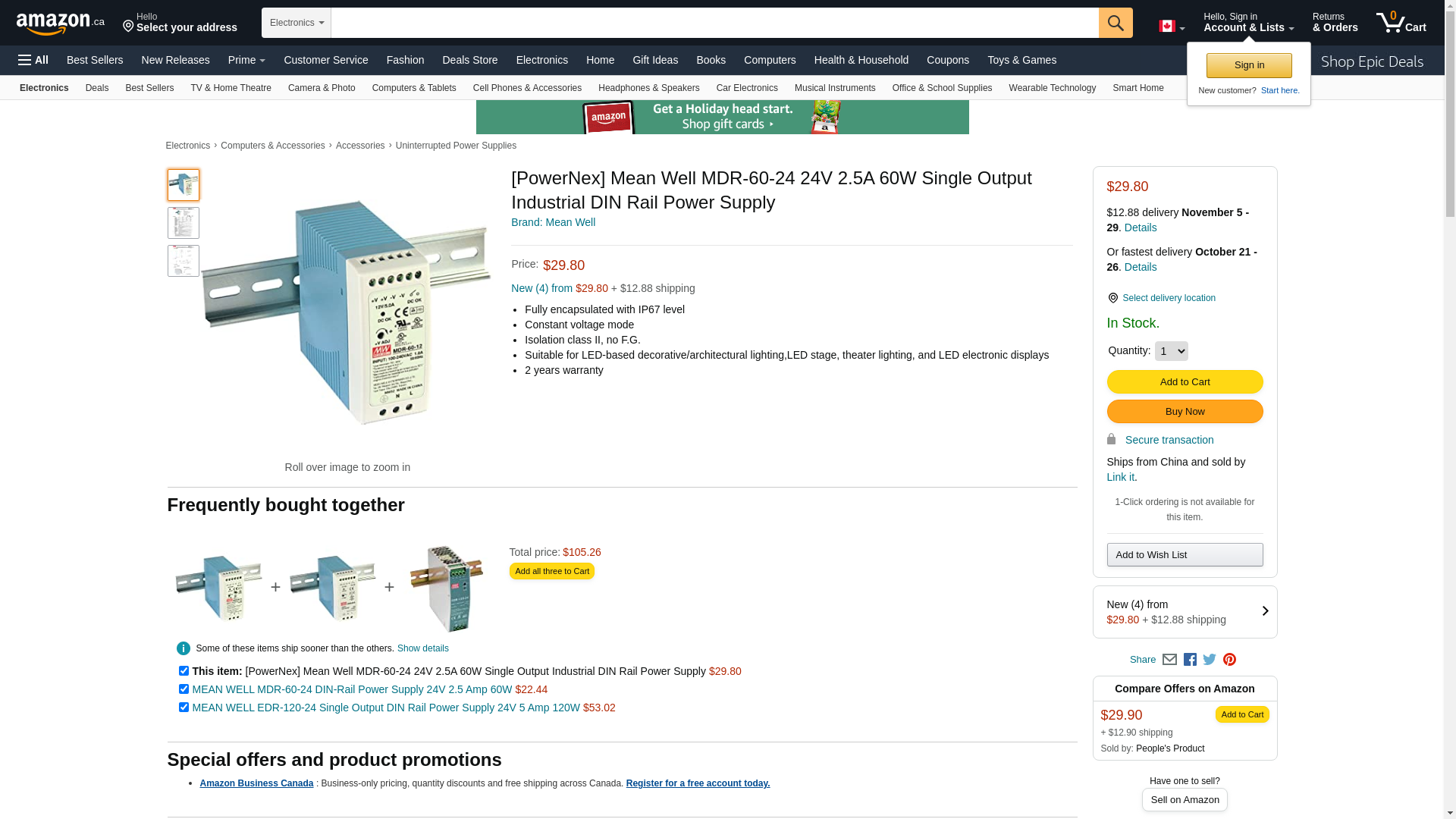Share product via email icon
Viewport: 1456px width, 819px height.
pyautogui.click(x=1169, y=660)
